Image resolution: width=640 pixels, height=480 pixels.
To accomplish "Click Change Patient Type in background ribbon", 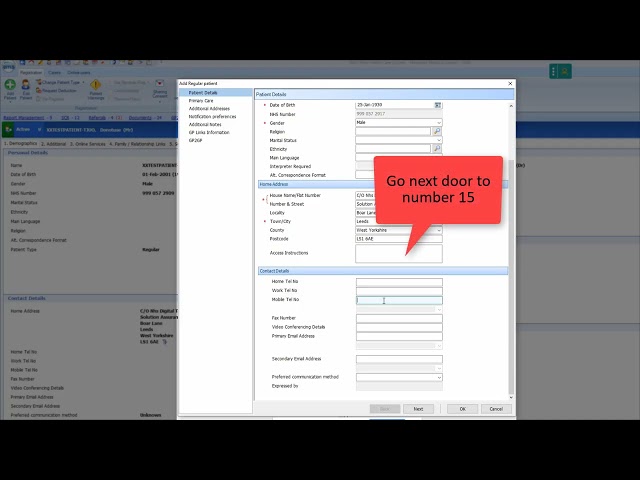I will click(x=60, y=82).
